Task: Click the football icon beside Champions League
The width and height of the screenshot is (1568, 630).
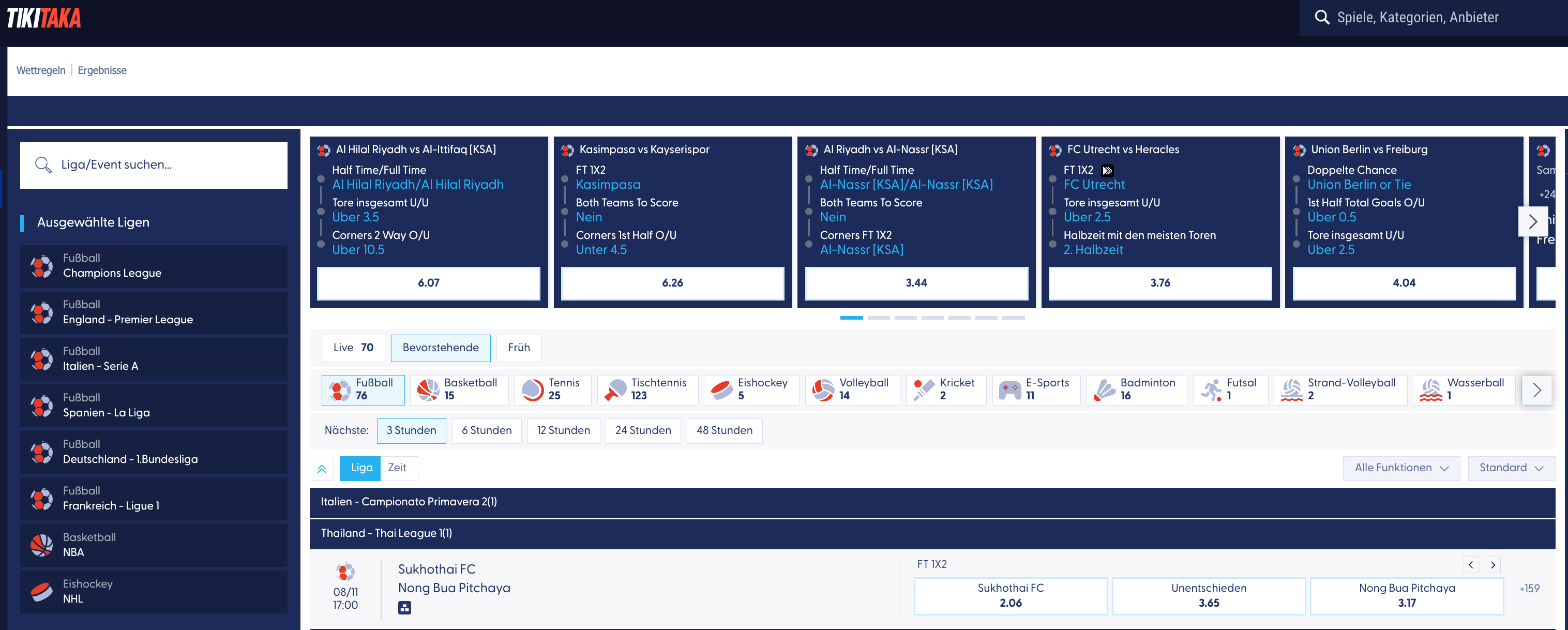Action: pos(41,266)
